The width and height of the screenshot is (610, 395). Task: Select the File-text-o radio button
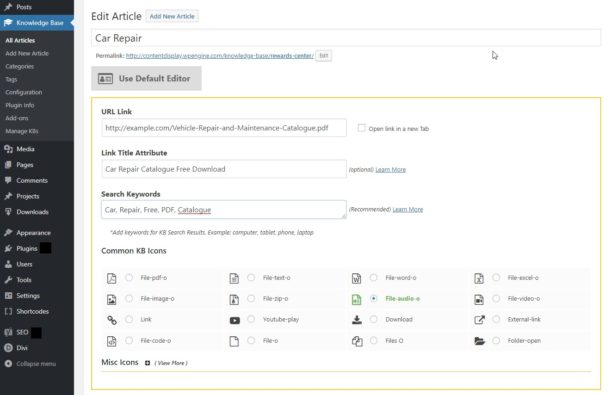[251, 277]
